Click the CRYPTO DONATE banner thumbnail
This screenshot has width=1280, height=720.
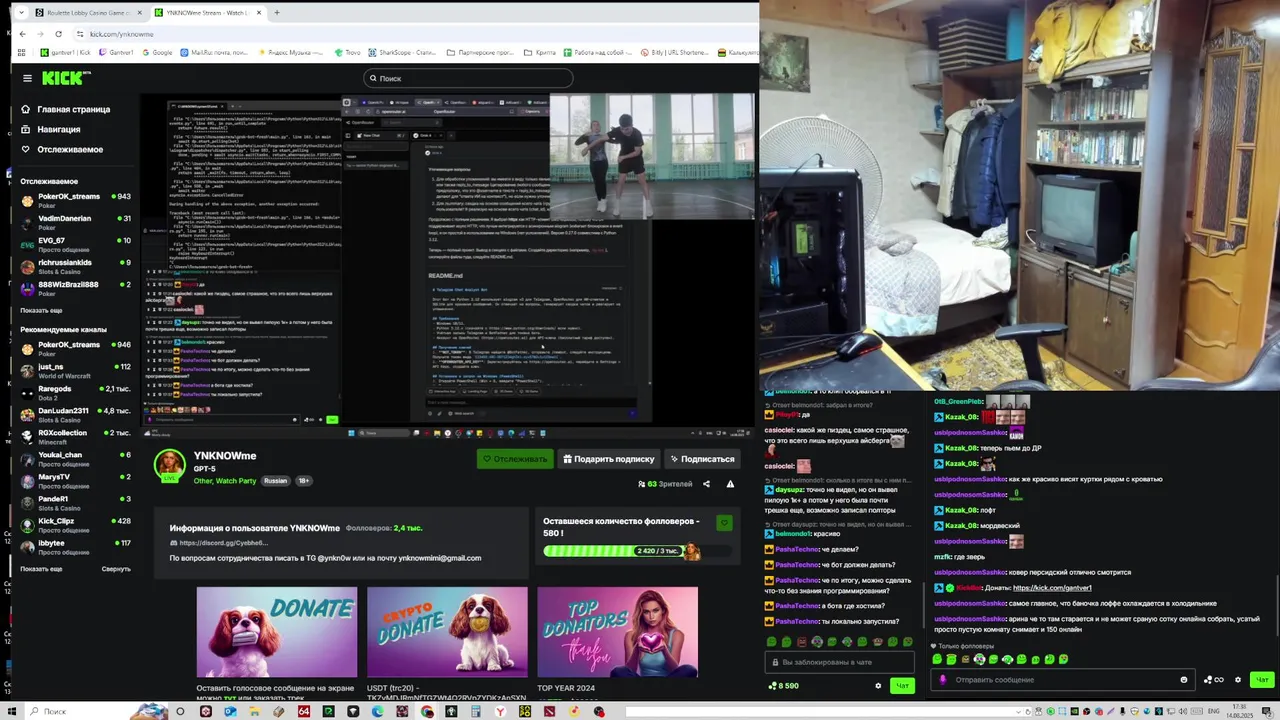447,632
